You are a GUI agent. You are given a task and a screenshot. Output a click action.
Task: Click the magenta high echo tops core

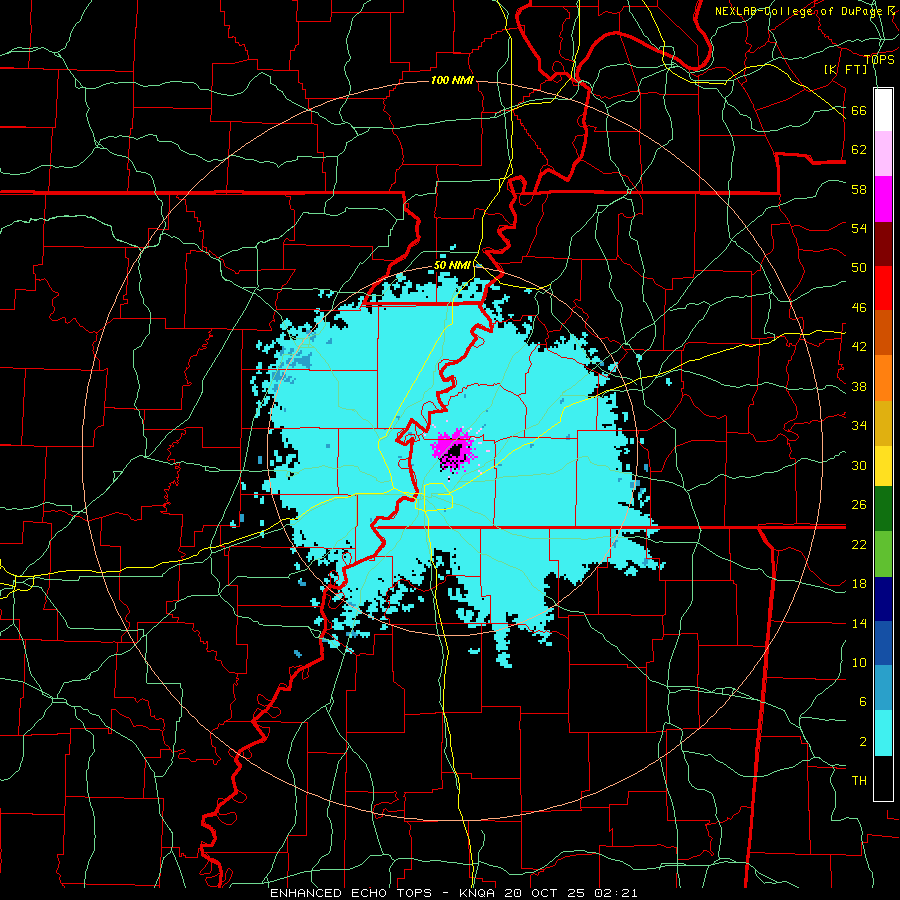(x=454, y=450)
